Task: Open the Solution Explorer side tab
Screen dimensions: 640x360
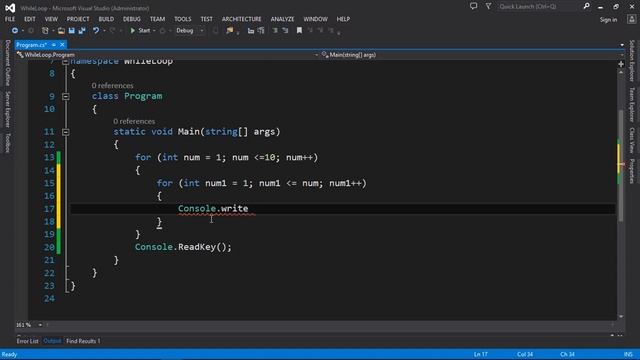Action: point(632,60)
